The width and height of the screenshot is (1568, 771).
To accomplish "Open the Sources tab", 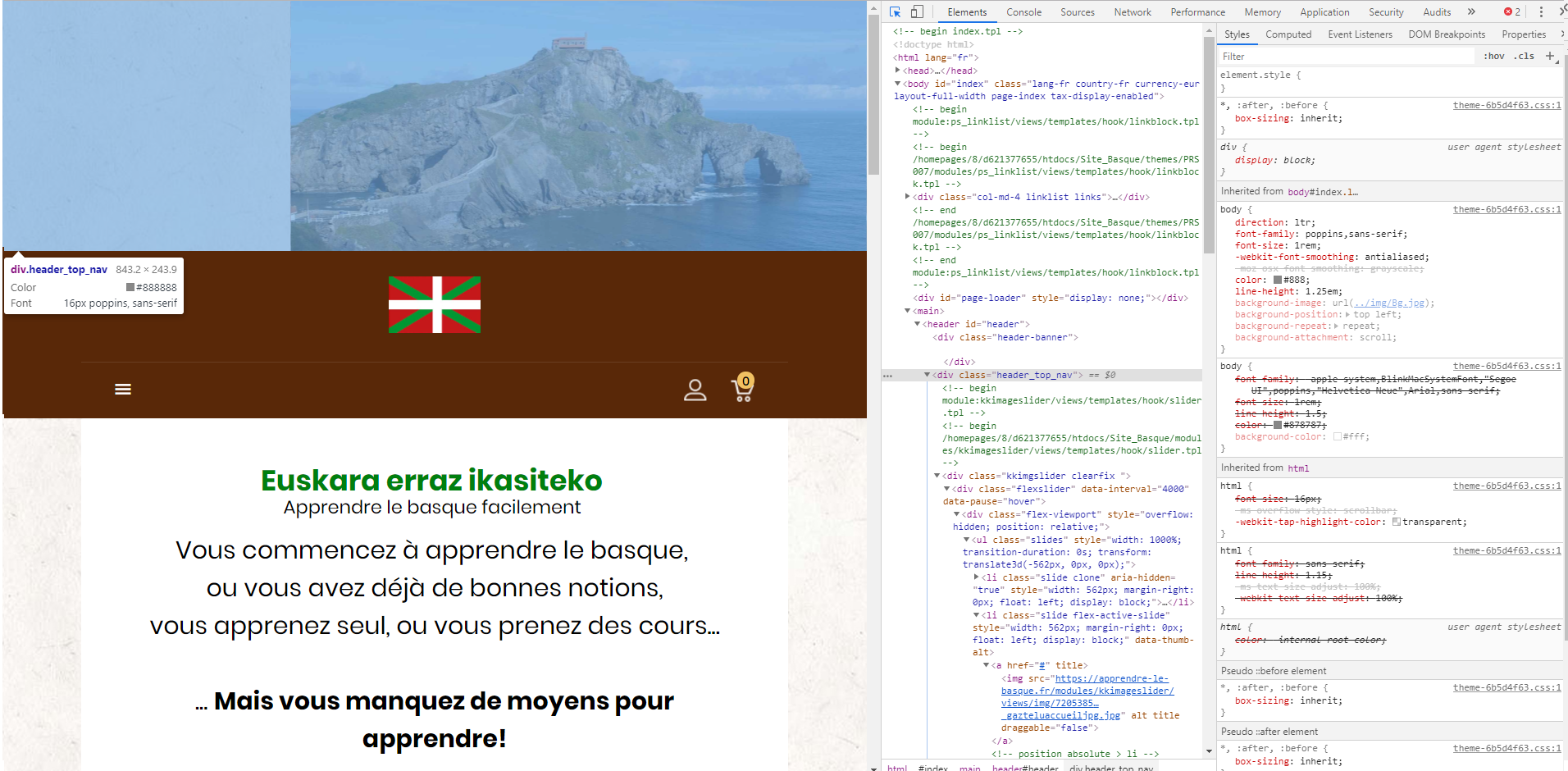I will tap(1078, 12).
